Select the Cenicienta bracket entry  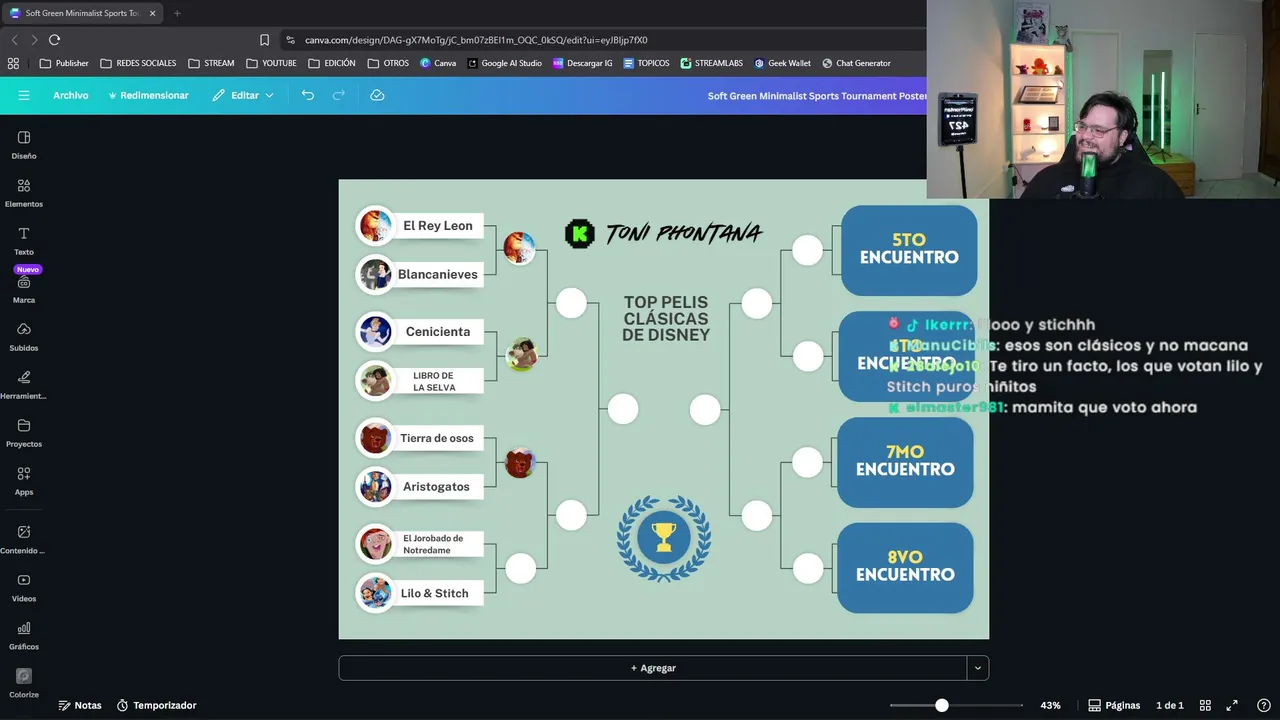click(x=420, y=332)
